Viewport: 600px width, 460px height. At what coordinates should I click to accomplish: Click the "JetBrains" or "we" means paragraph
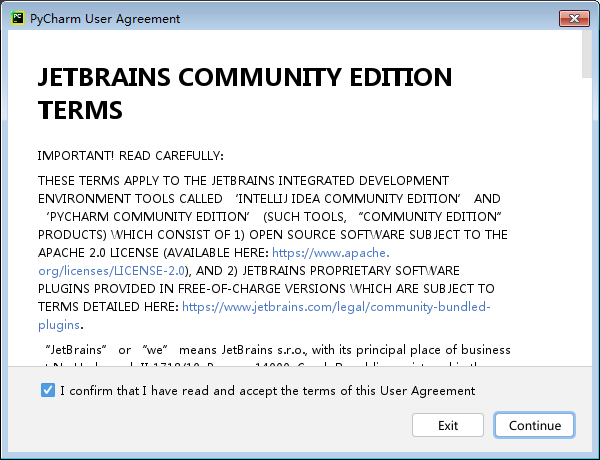pyautogui.click(x=277, y=350)
